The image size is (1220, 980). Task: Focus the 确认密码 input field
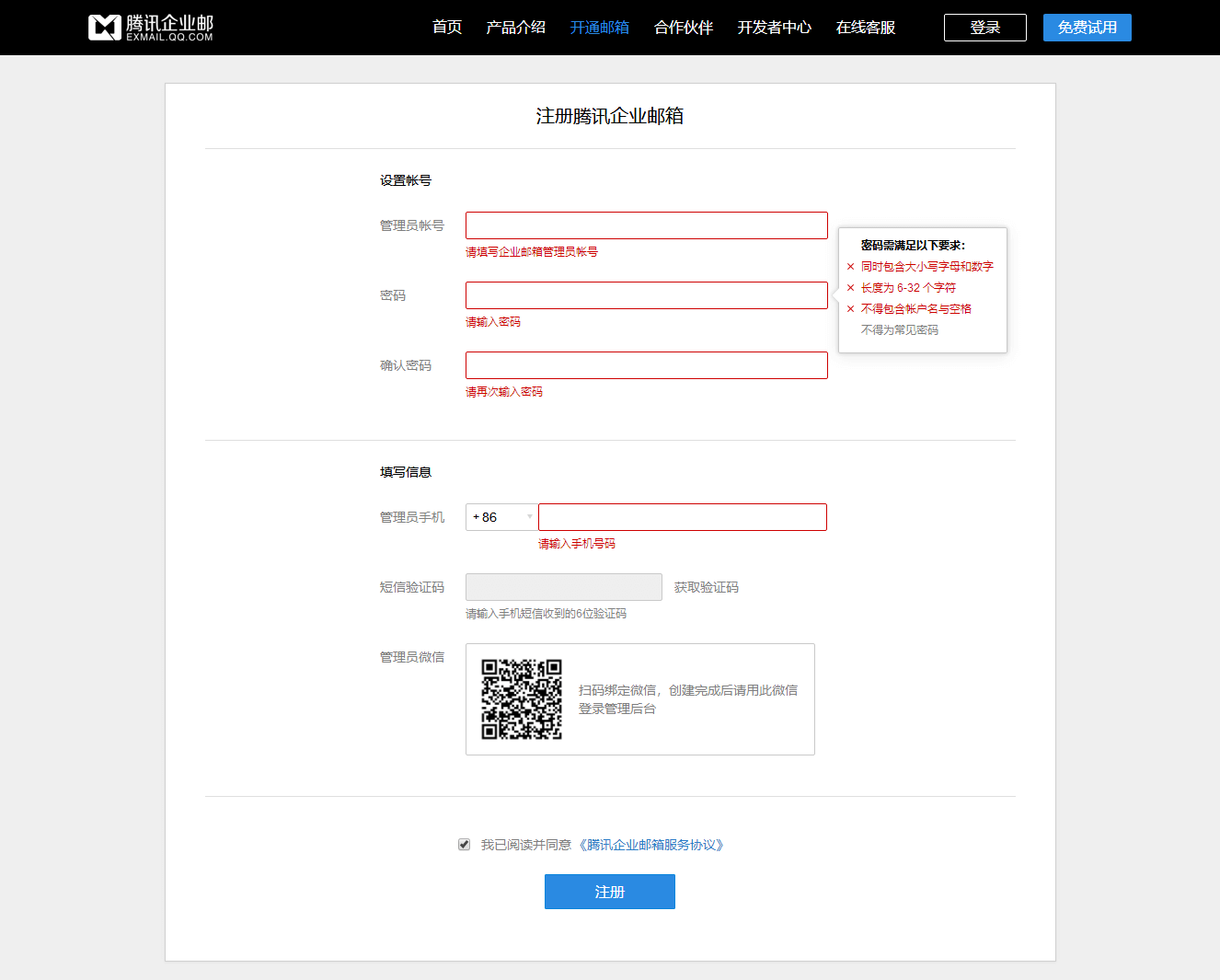(647, 365)
